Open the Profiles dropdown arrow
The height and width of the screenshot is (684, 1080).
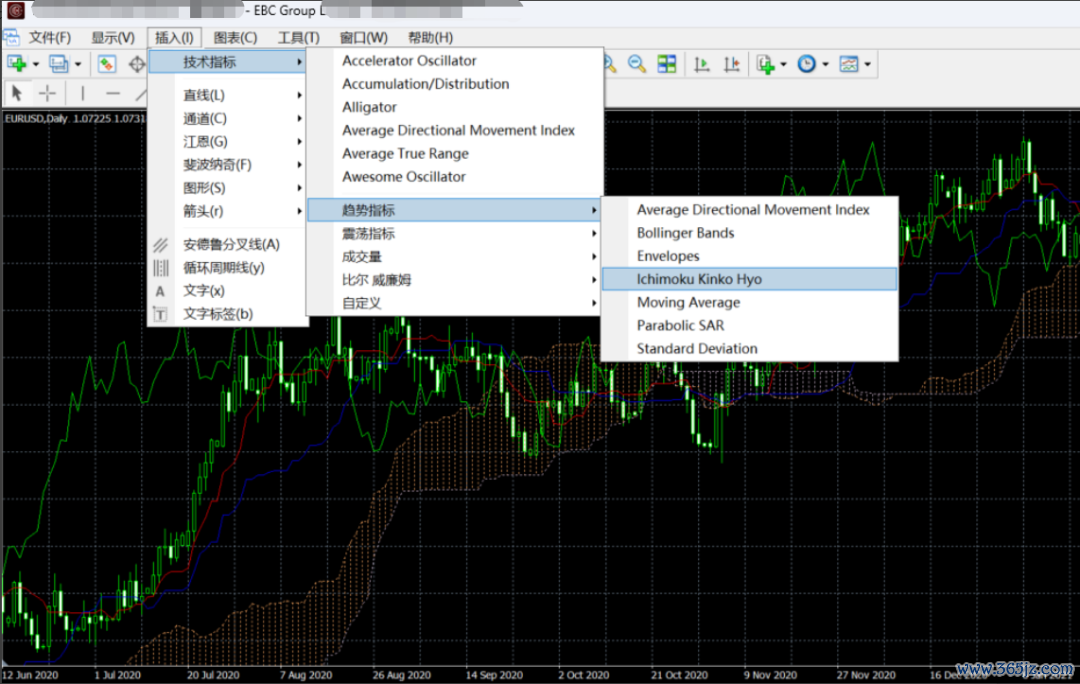point(78,65)
